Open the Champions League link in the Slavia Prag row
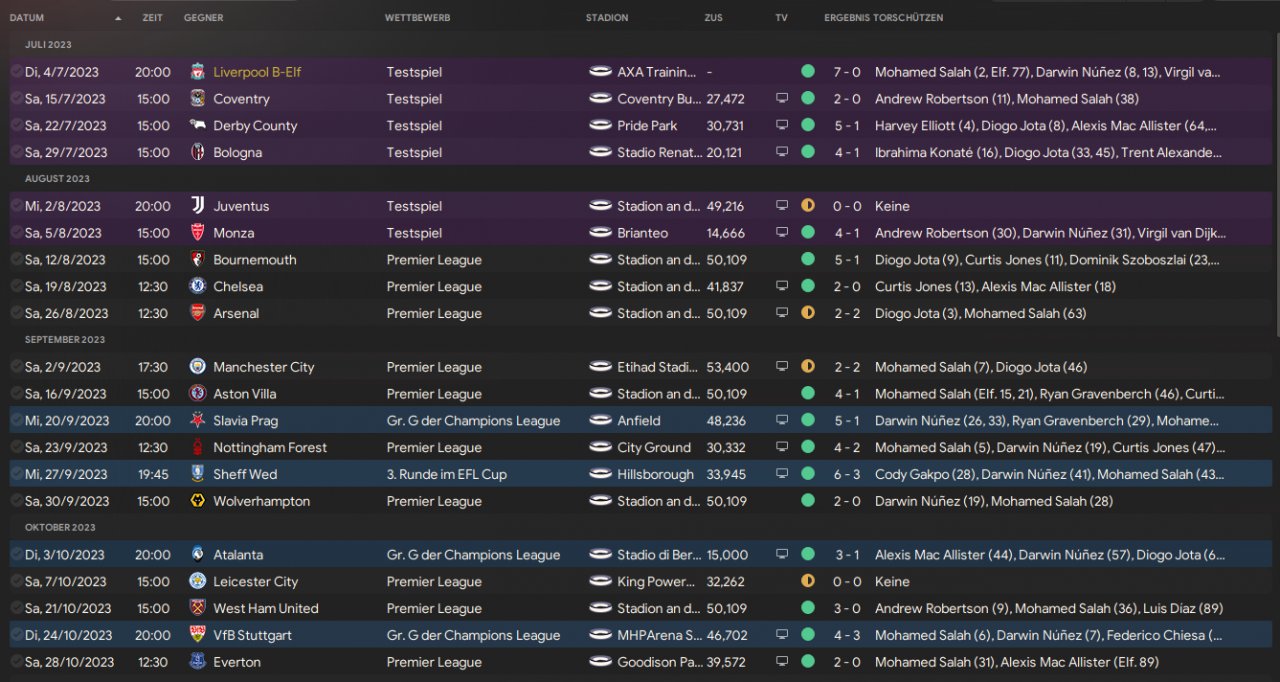Viewport: 1280px width, 682px height. pyautogui.click(x=473, y=421)
